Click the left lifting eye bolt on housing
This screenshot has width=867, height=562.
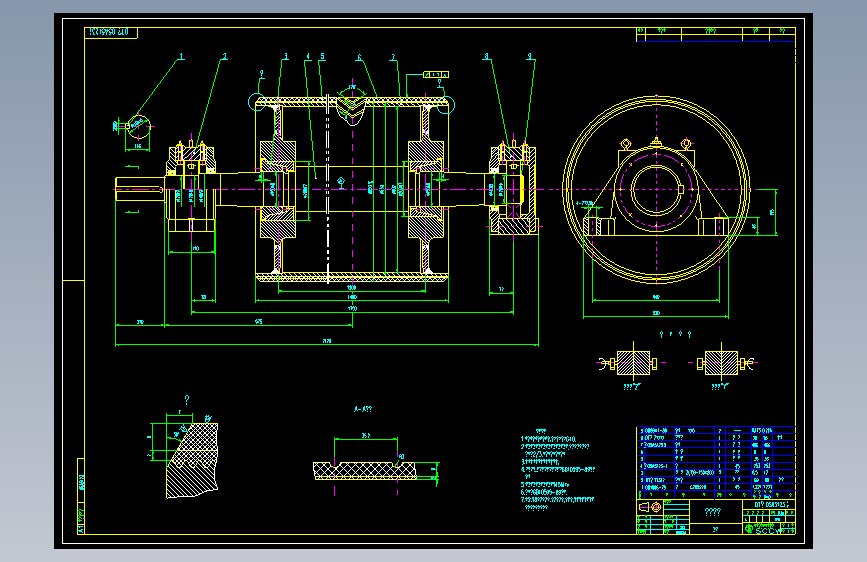point(625,145)
